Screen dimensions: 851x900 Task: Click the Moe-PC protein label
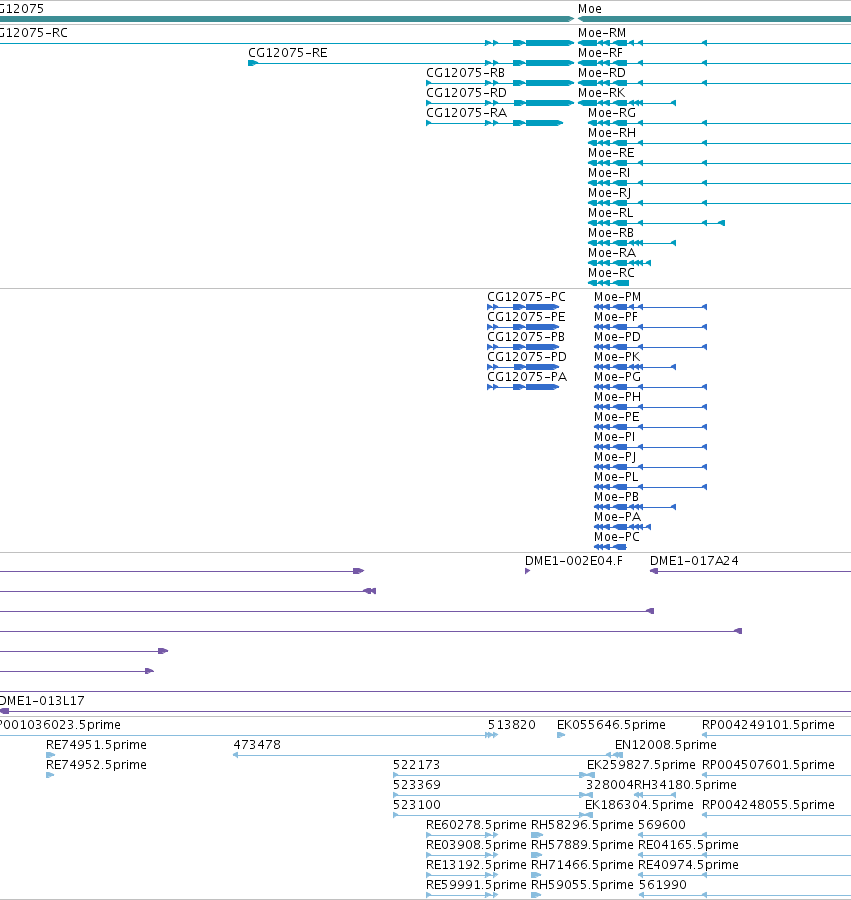tap(617, 538)
